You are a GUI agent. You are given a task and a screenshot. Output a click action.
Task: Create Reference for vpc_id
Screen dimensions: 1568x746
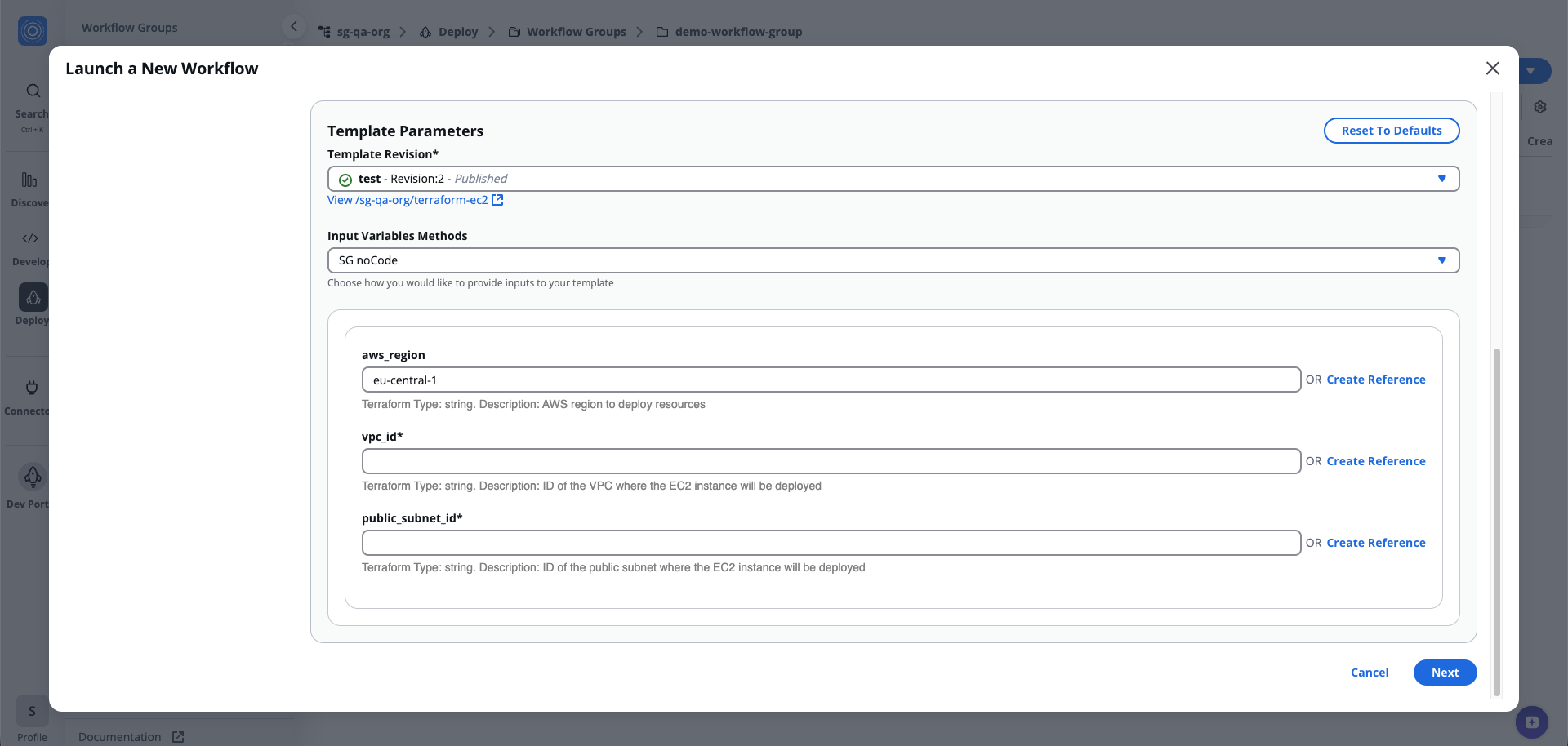1375,460
